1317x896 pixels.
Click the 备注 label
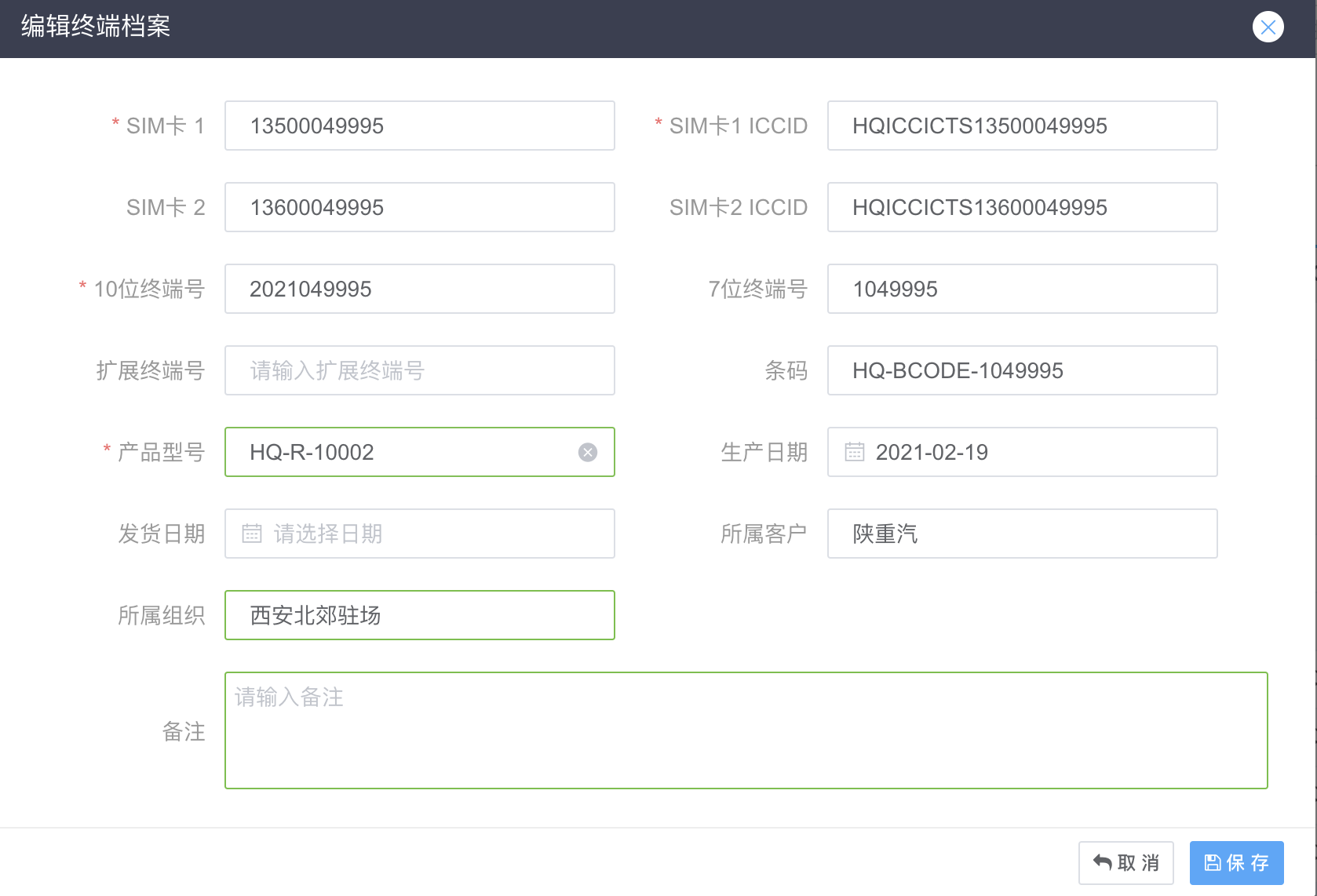184,731
